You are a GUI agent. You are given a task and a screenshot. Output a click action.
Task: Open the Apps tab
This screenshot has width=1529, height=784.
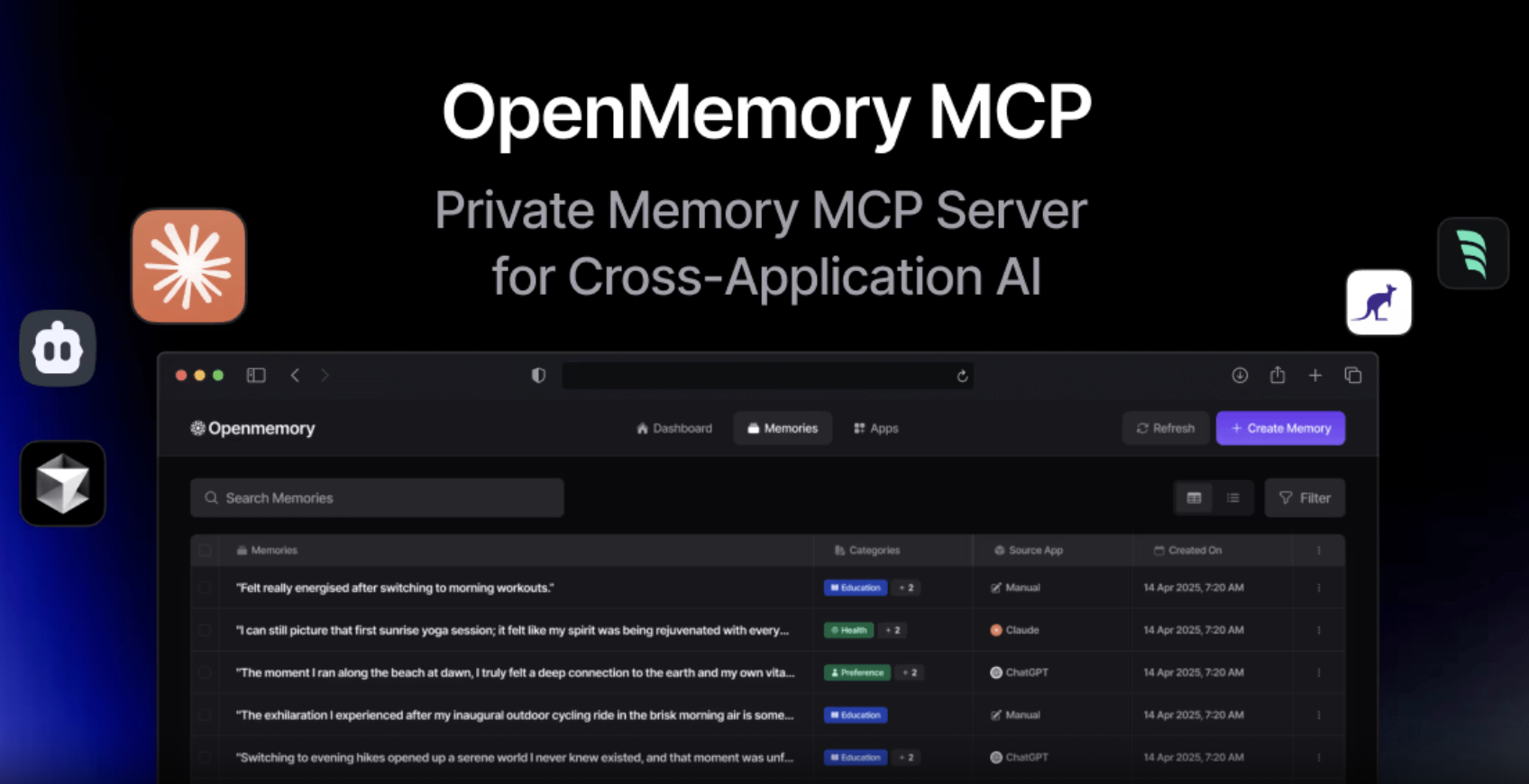pos(875,428)
